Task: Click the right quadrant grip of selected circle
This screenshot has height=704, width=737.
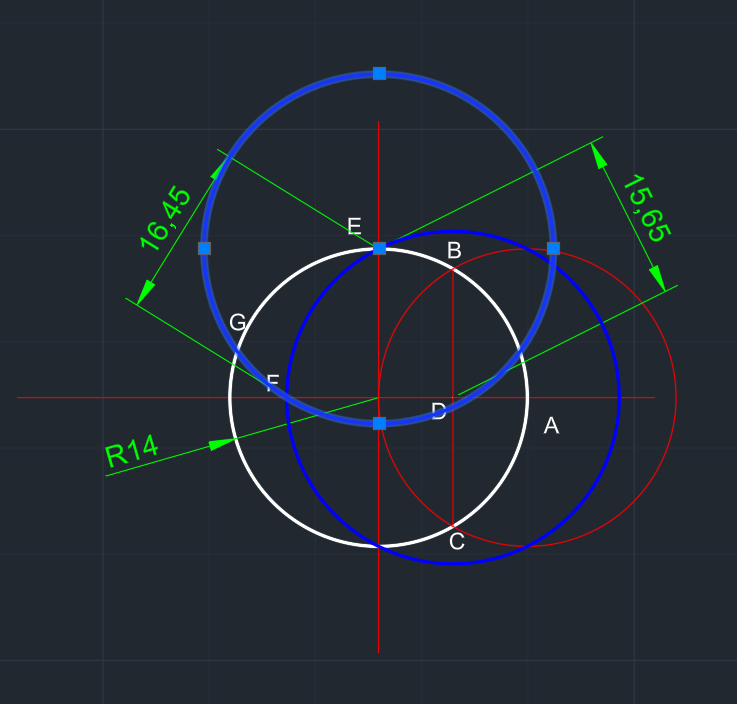Action: [x=554, y=248]
